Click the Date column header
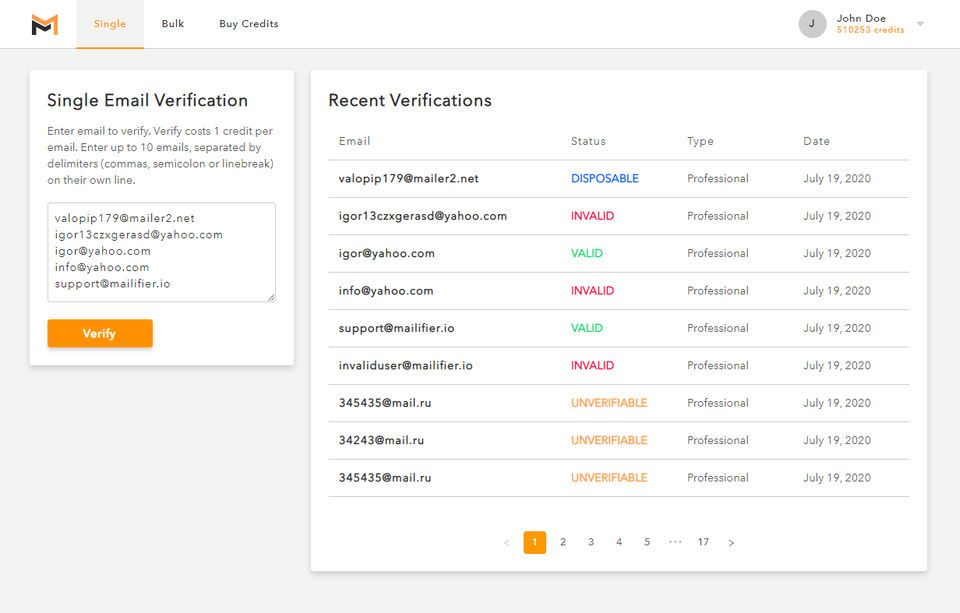 pyautogui.click(x=816, y=141)
